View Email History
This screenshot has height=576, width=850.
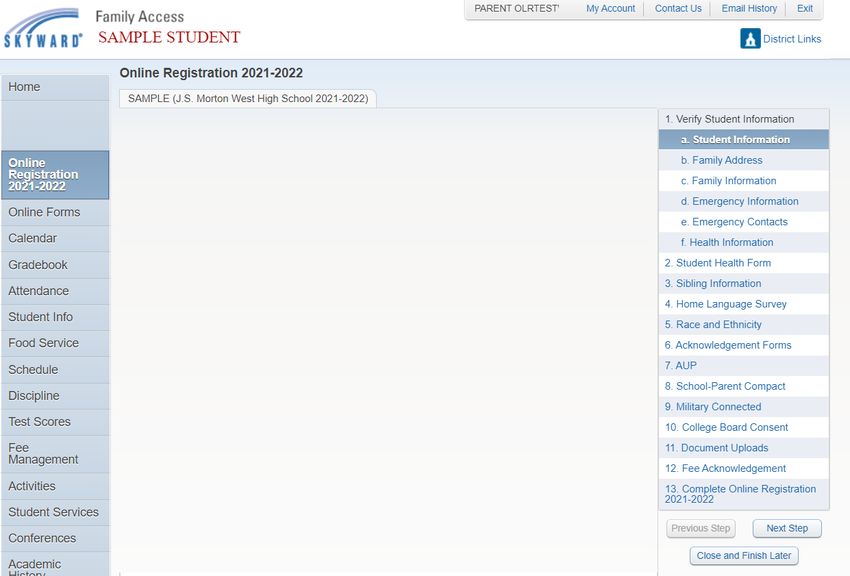(x=749, y=9)
